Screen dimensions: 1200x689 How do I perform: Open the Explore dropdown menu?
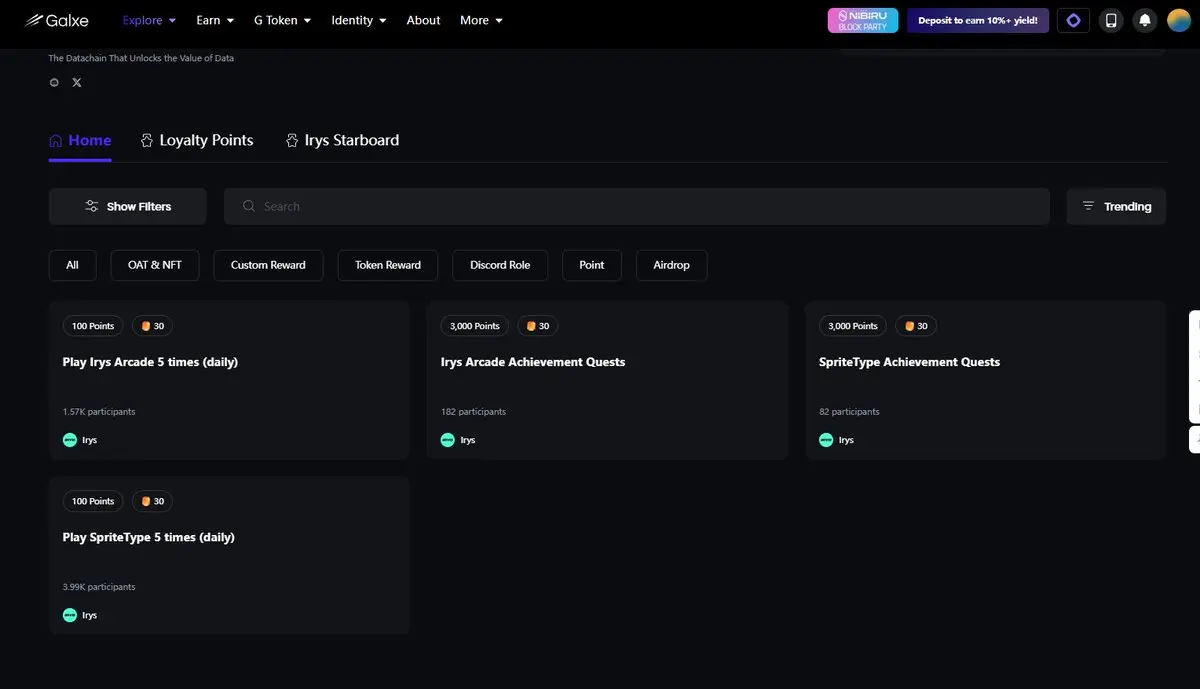pyautogui.click(x=149, y=20)
